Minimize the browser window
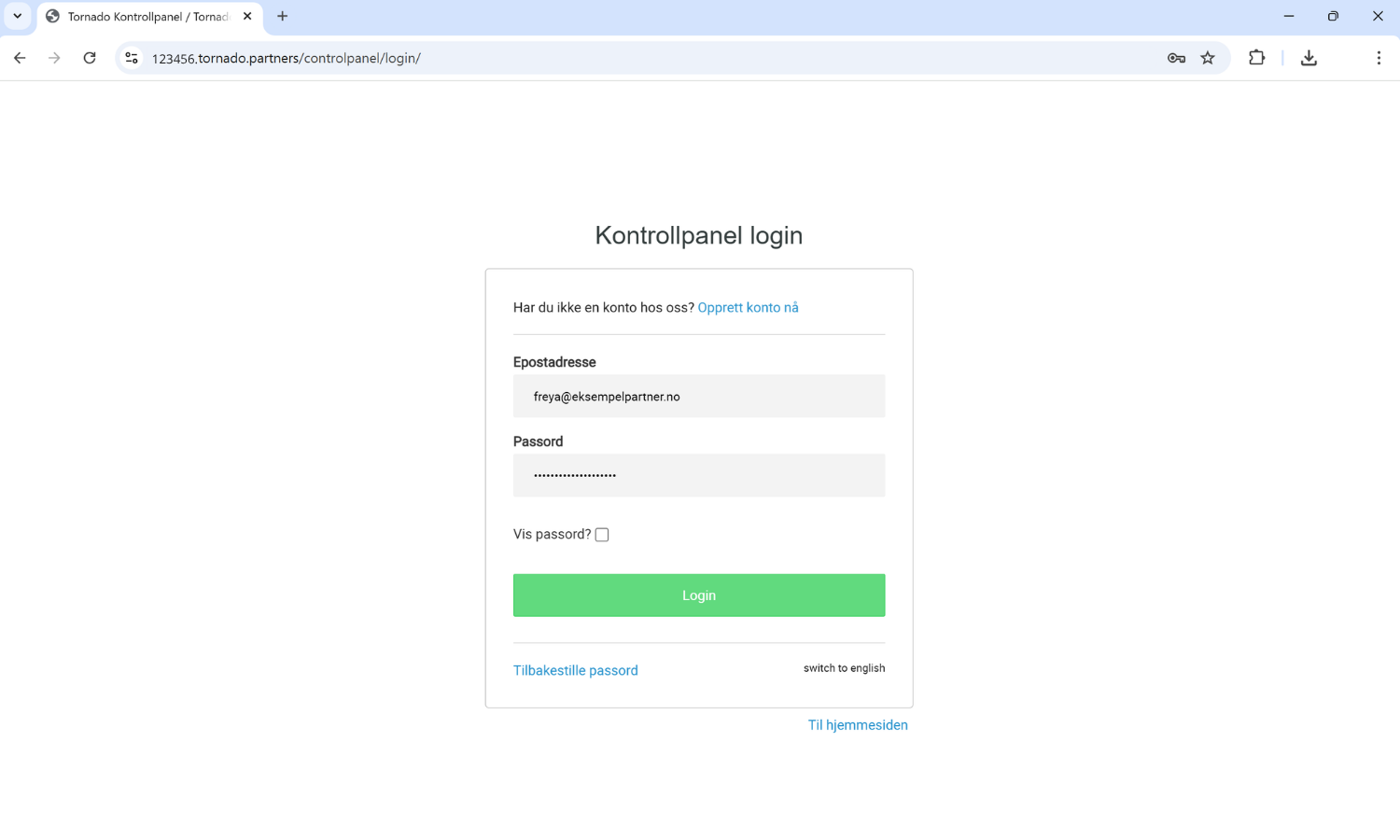The image size is (1400, 840). click(x=1289, y=16)
